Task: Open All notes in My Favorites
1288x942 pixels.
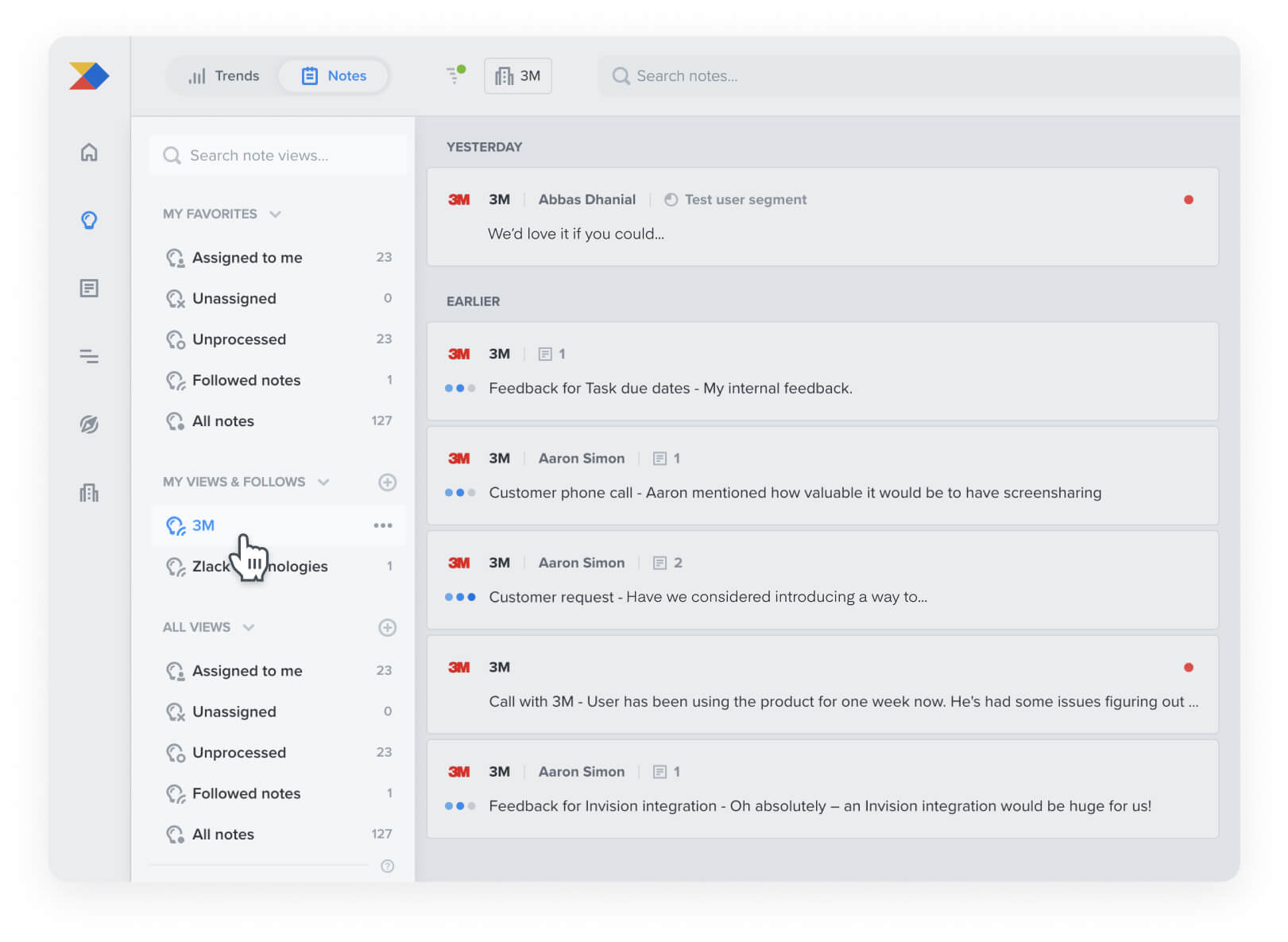Action: tap(278, 421)
